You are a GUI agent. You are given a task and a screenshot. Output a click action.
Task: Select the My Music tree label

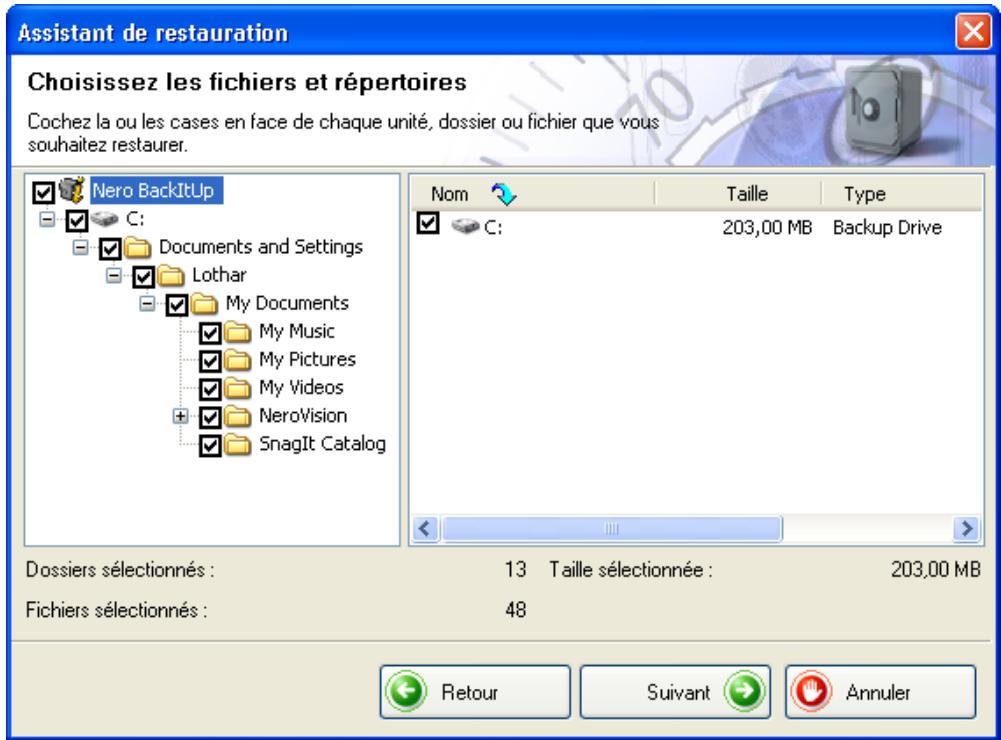click(297, 331)
